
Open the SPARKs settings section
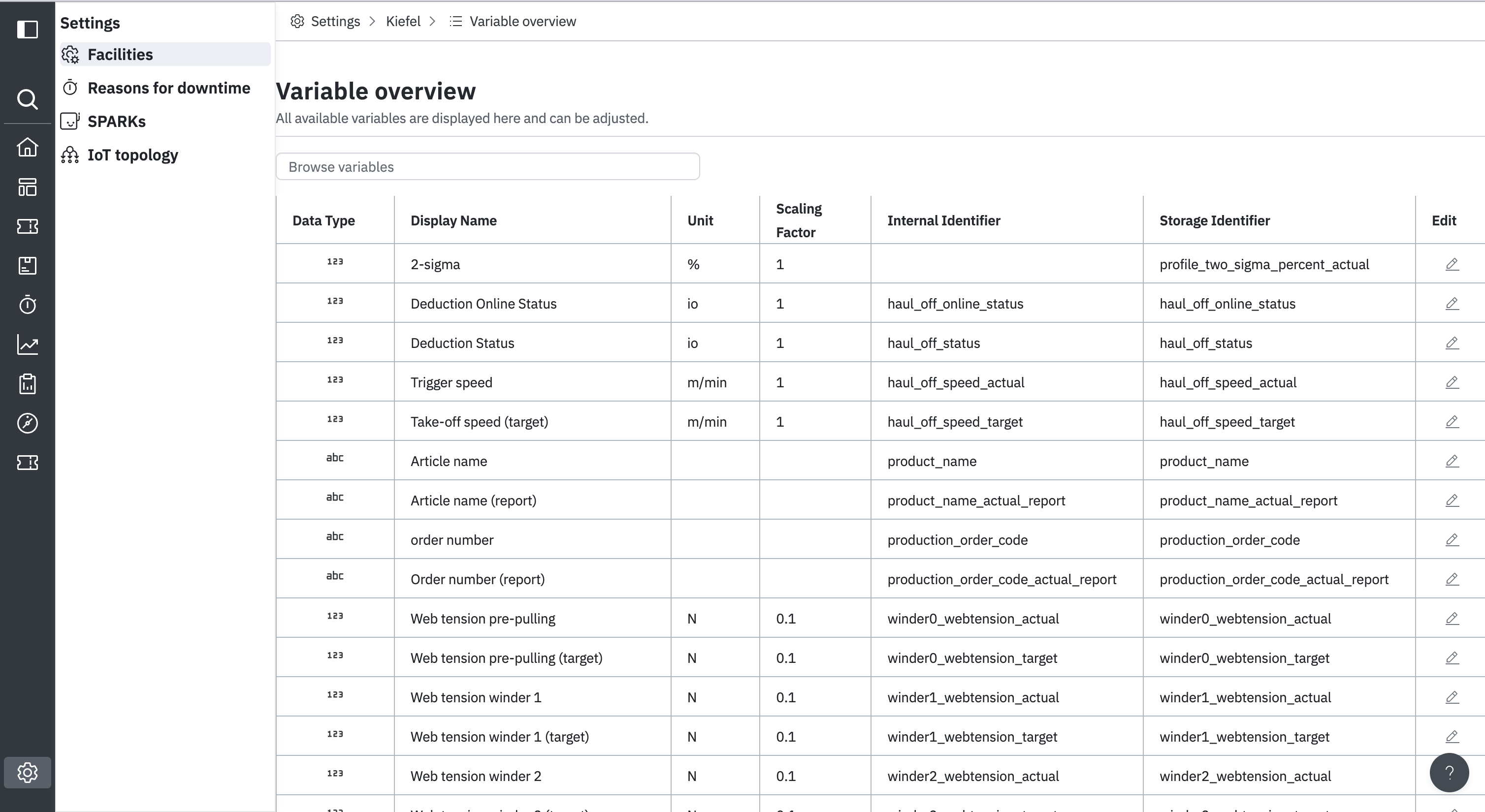point(117,122)
